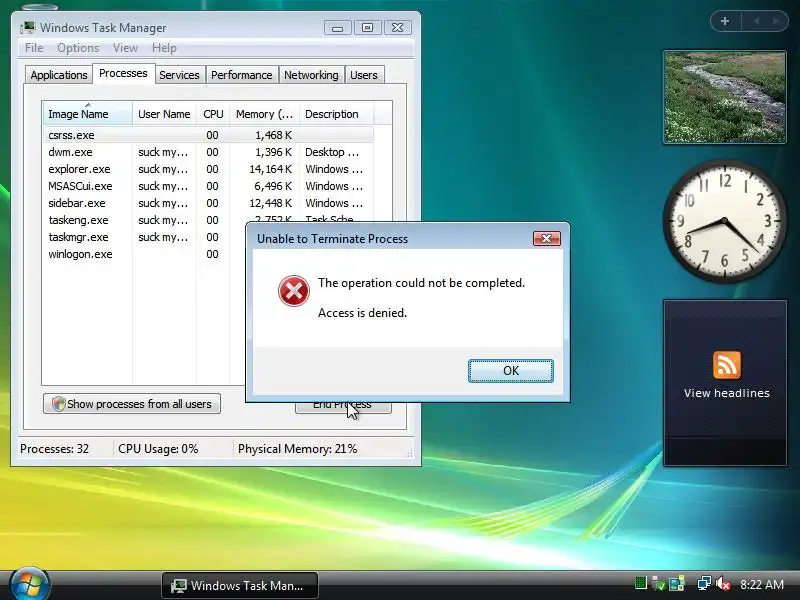Select the Processes tab
This screenshot has height=600, width=800.
coord(123,73)
